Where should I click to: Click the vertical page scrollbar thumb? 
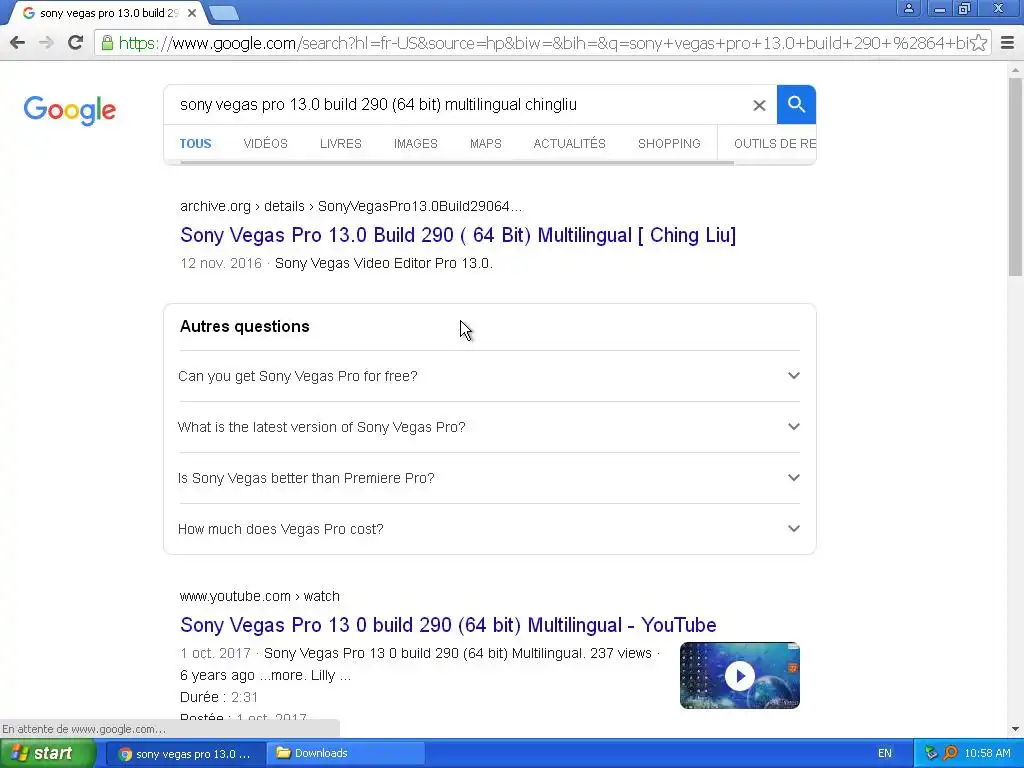1015,176
